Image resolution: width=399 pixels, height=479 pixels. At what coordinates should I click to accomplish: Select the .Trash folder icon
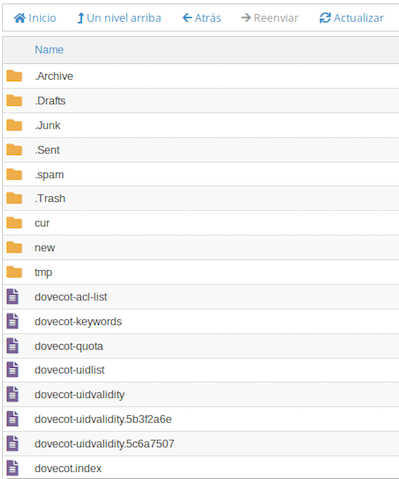(x=14, y=198)
